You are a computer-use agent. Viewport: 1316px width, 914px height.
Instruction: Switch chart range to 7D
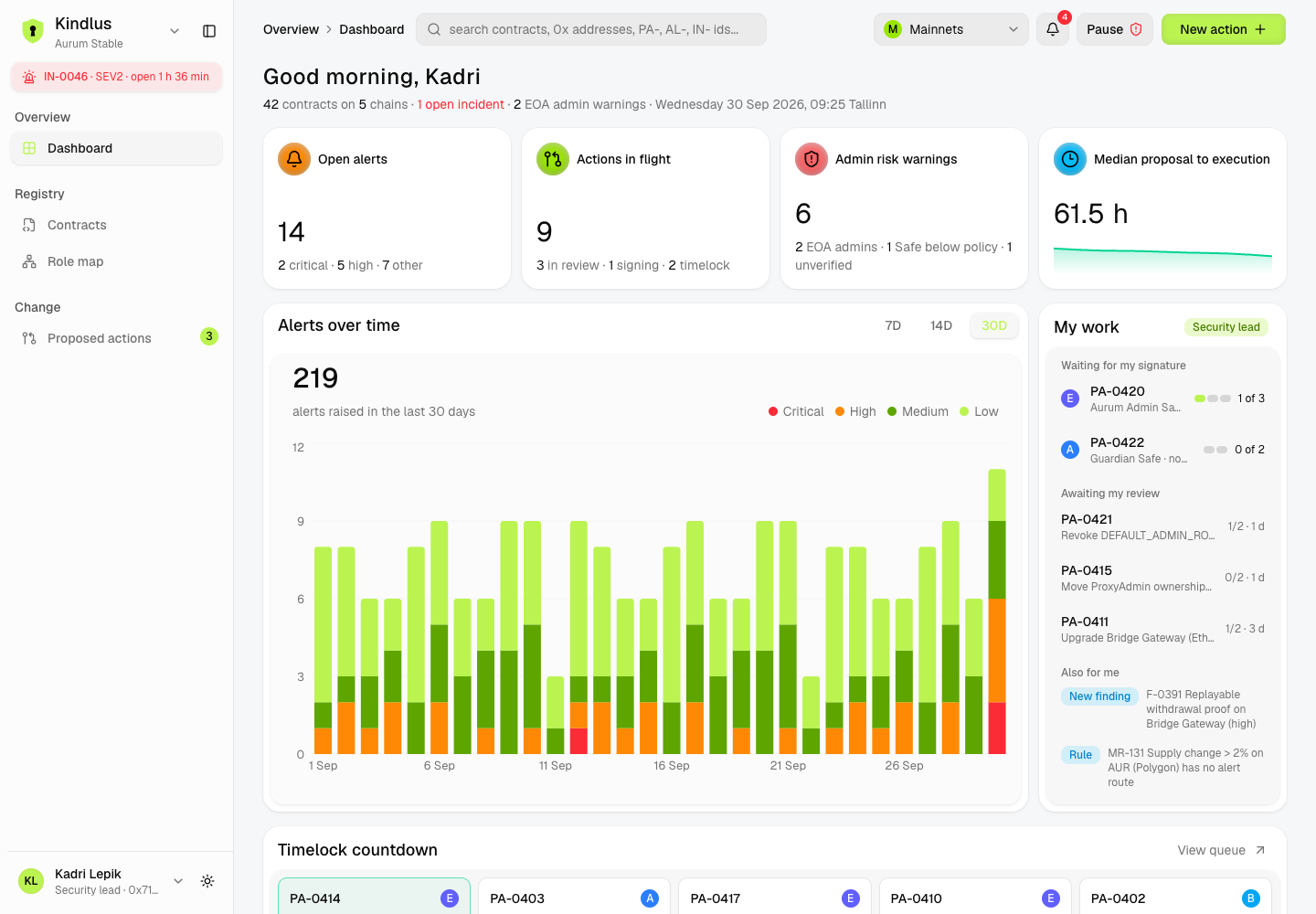point(893,325)
